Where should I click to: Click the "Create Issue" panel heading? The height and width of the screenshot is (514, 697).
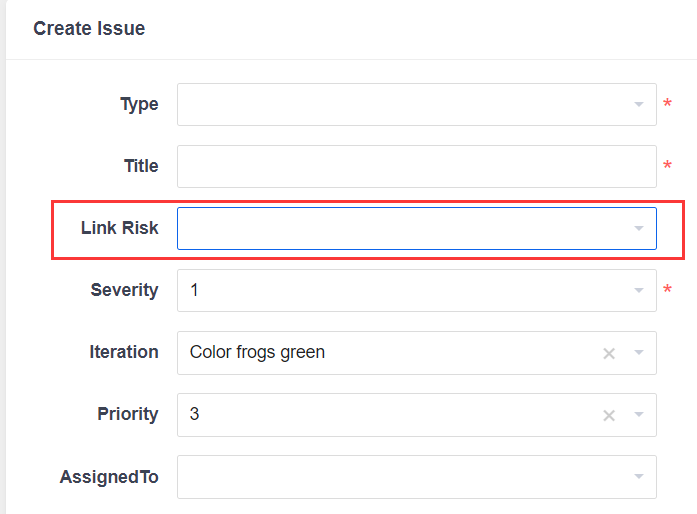pyautogui.click(x=89, y=29)
